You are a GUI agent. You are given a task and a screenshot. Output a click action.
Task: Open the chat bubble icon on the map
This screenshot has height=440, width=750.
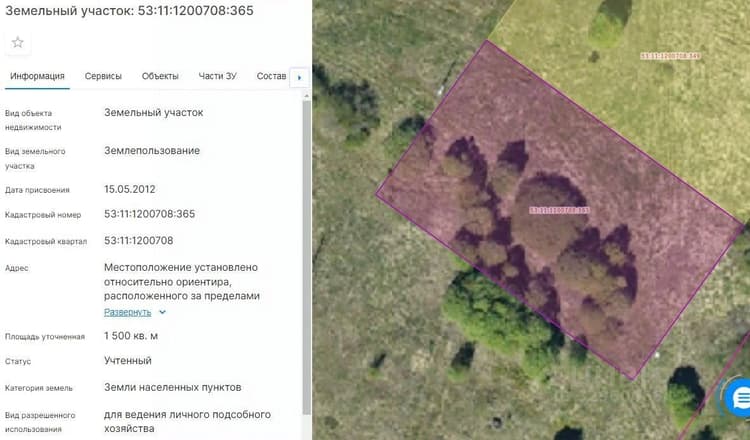coord(739,397)
